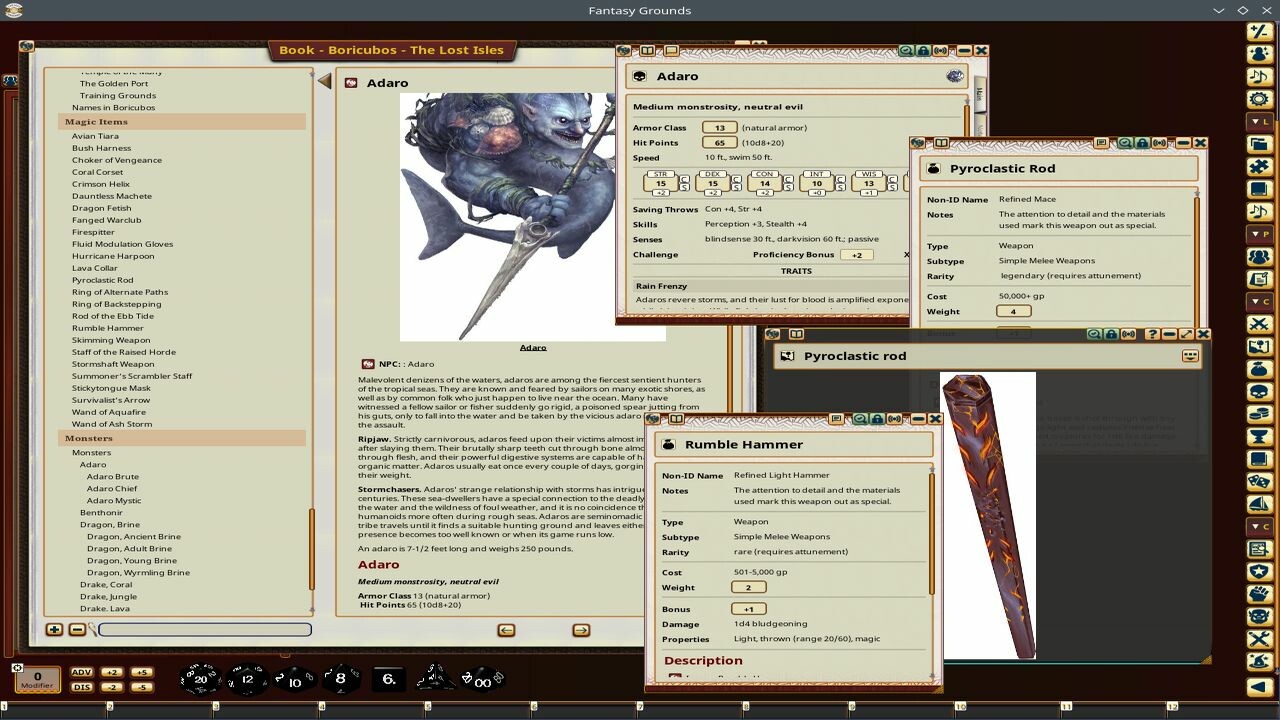Switch to the Main tab on Adaro window
The width and height of the screenshot is (1280, 720).
click(979, 95)
